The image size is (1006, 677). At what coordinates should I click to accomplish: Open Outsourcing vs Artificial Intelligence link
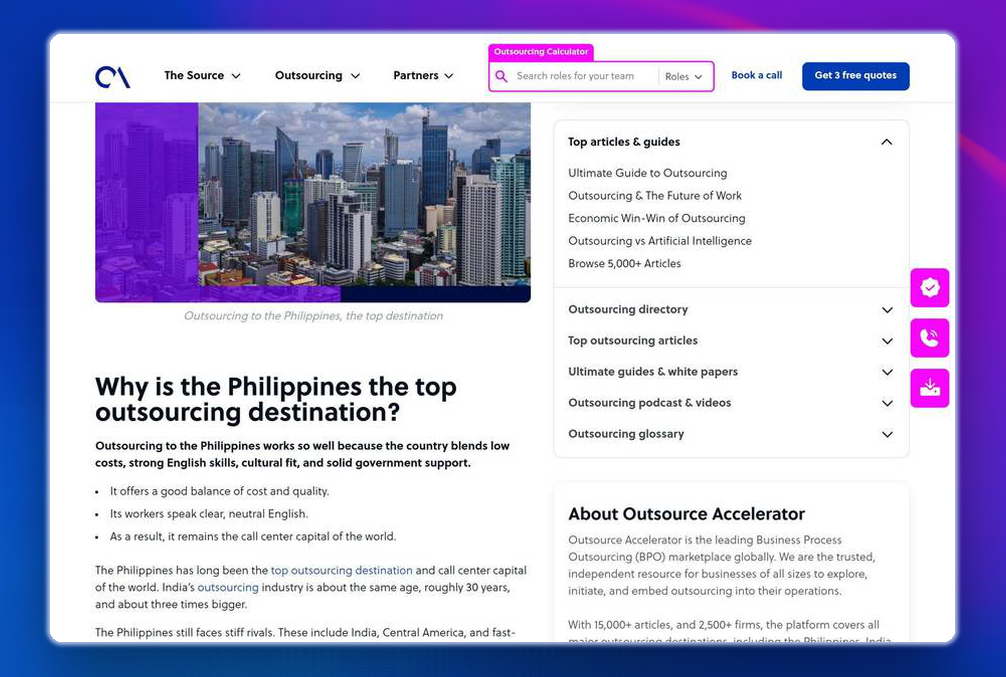(x=660, y=241)
